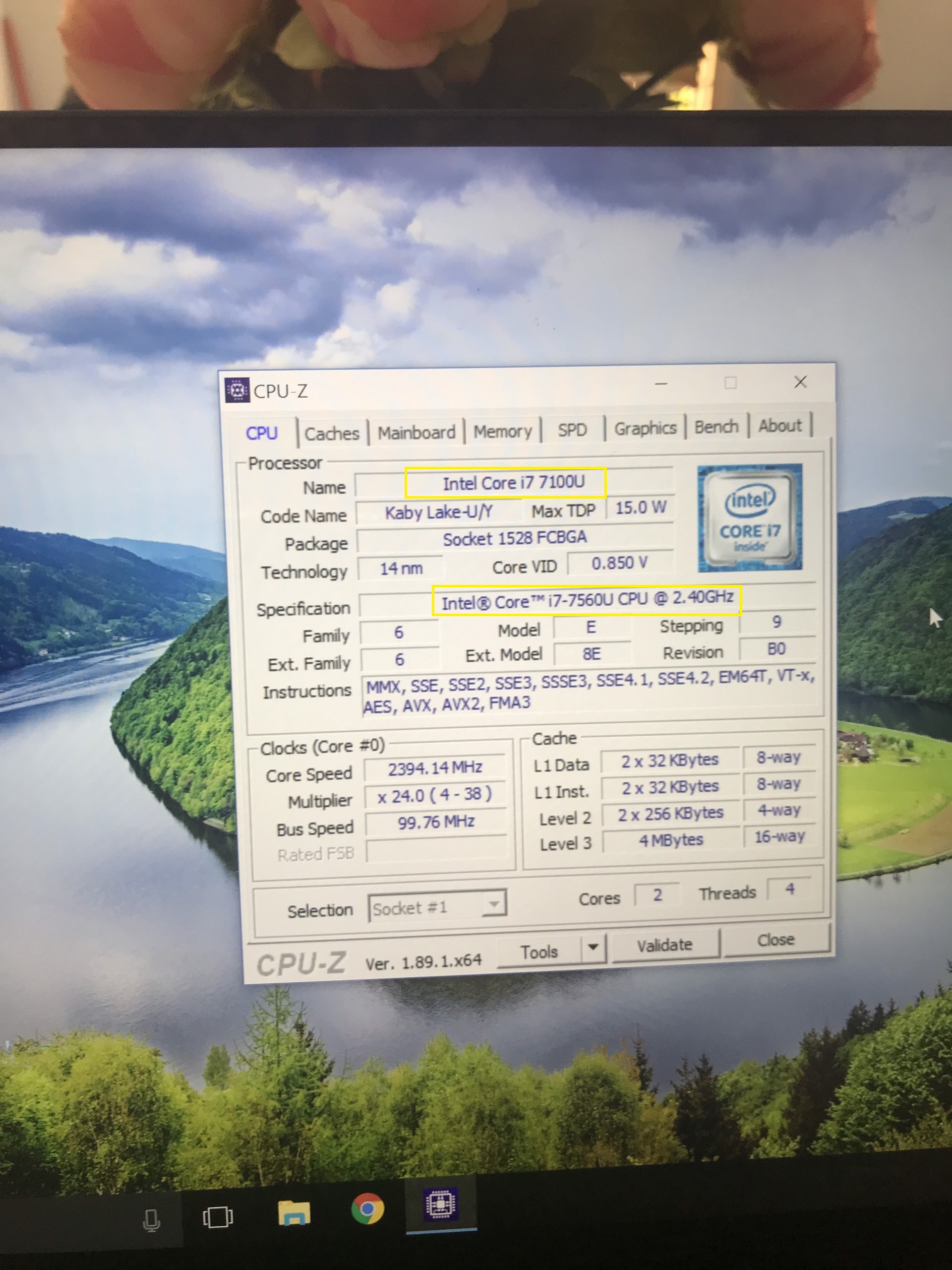The height and width of the screenshot is (1270, 952).
Task: Open the Graphics tab
Action: (x=645, y=428)
